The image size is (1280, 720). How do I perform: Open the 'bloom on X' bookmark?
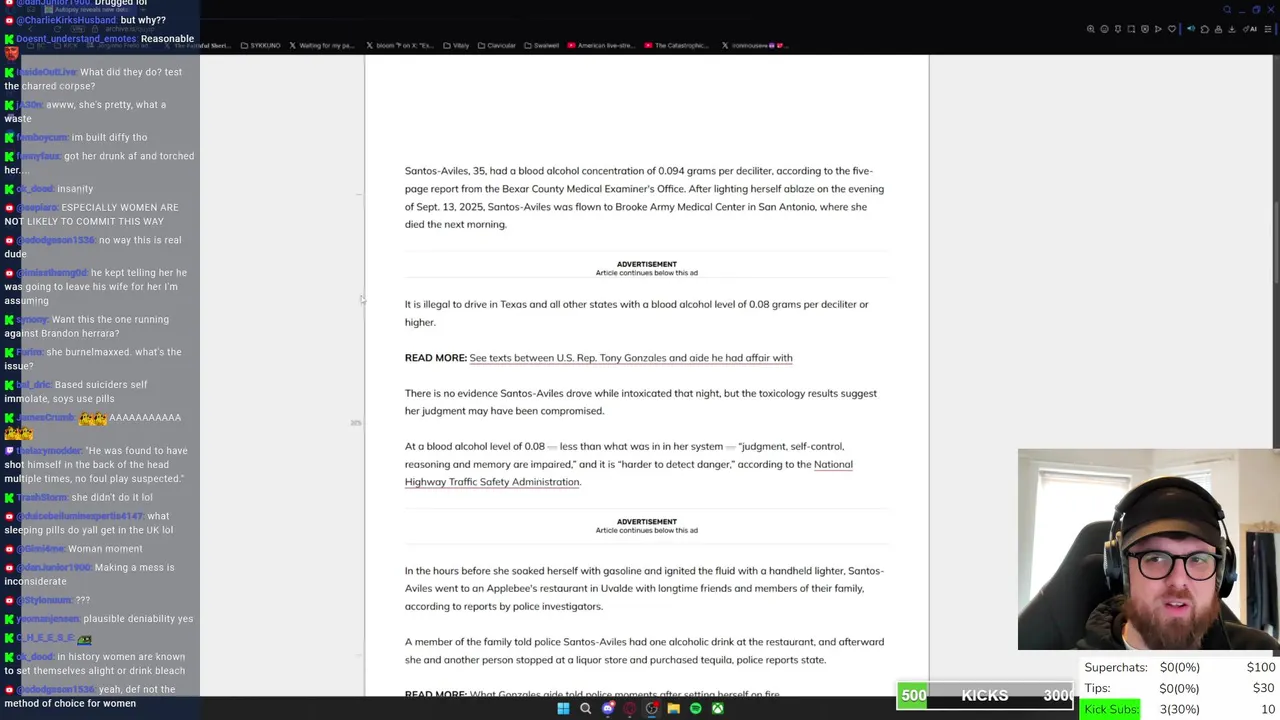398,45
